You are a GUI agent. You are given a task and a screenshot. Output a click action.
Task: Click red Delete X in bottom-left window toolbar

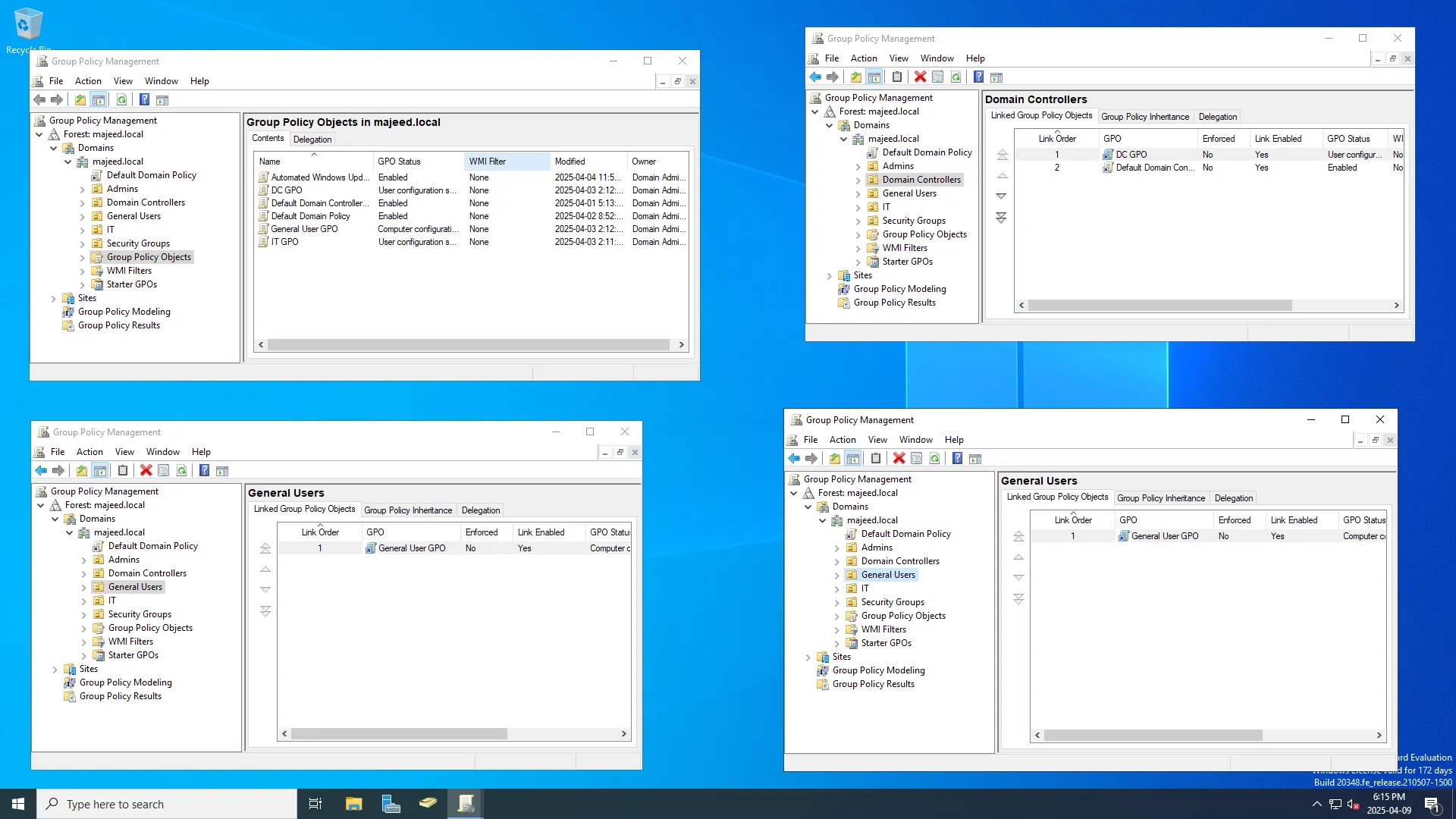point(146,471)
